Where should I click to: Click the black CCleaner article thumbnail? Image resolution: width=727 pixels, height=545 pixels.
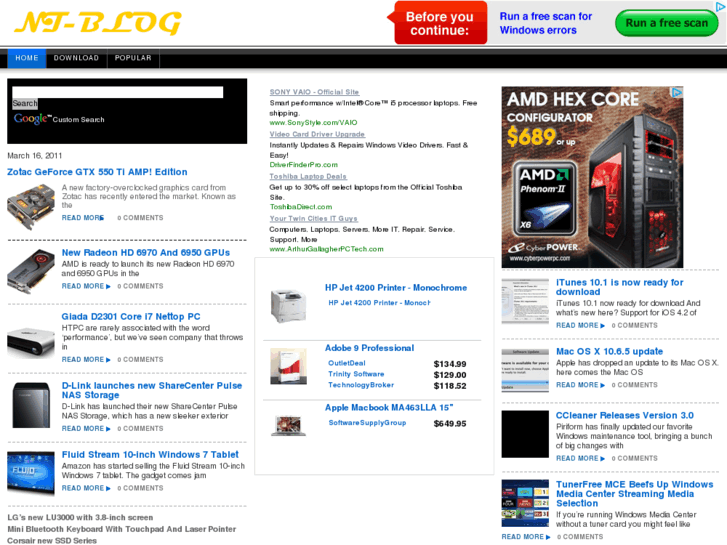[x=525, y=434]
